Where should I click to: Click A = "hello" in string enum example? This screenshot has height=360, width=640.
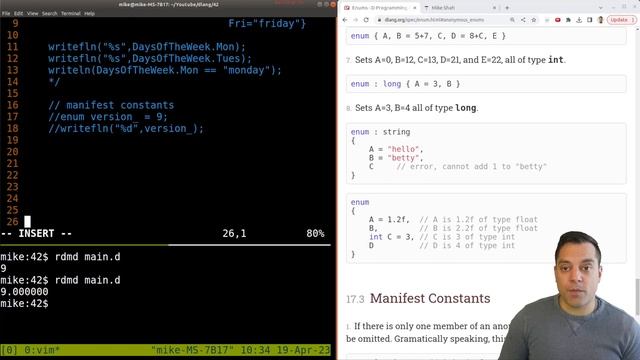click(396, 149)
